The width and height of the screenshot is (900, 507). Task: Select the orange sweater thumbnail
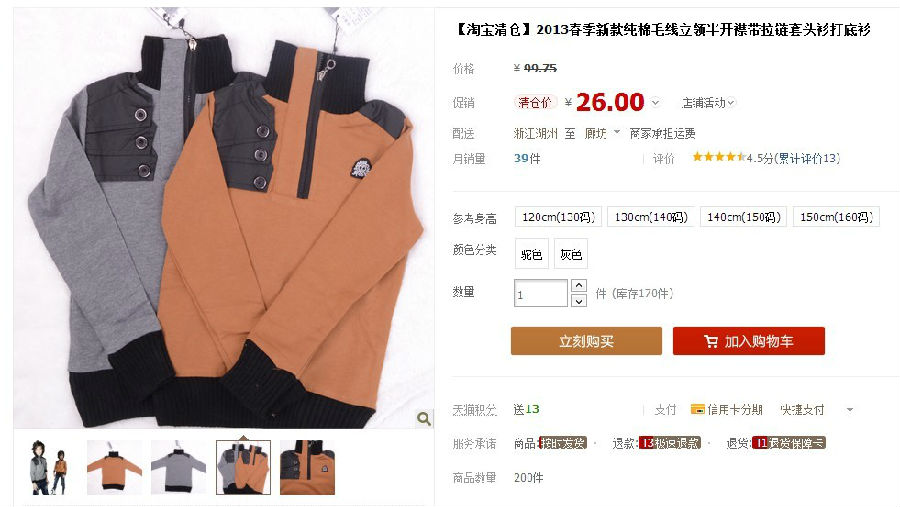tap(114, 467)
